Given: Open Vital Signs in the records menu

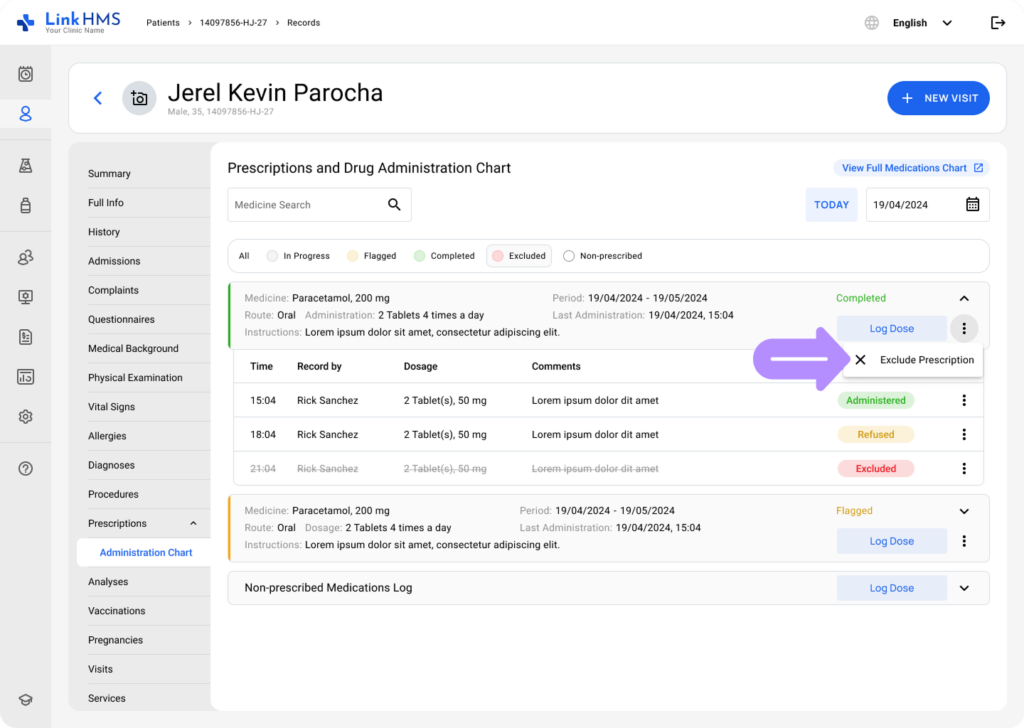Looking at the screenshot, I should [x=111, y=407].
